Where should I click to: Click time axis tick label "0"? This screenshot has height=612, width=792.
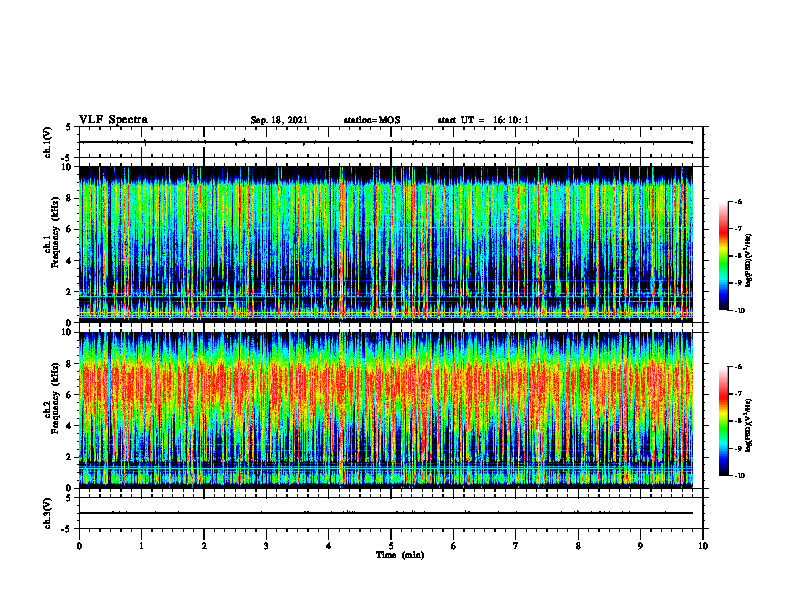pos(79,546)
